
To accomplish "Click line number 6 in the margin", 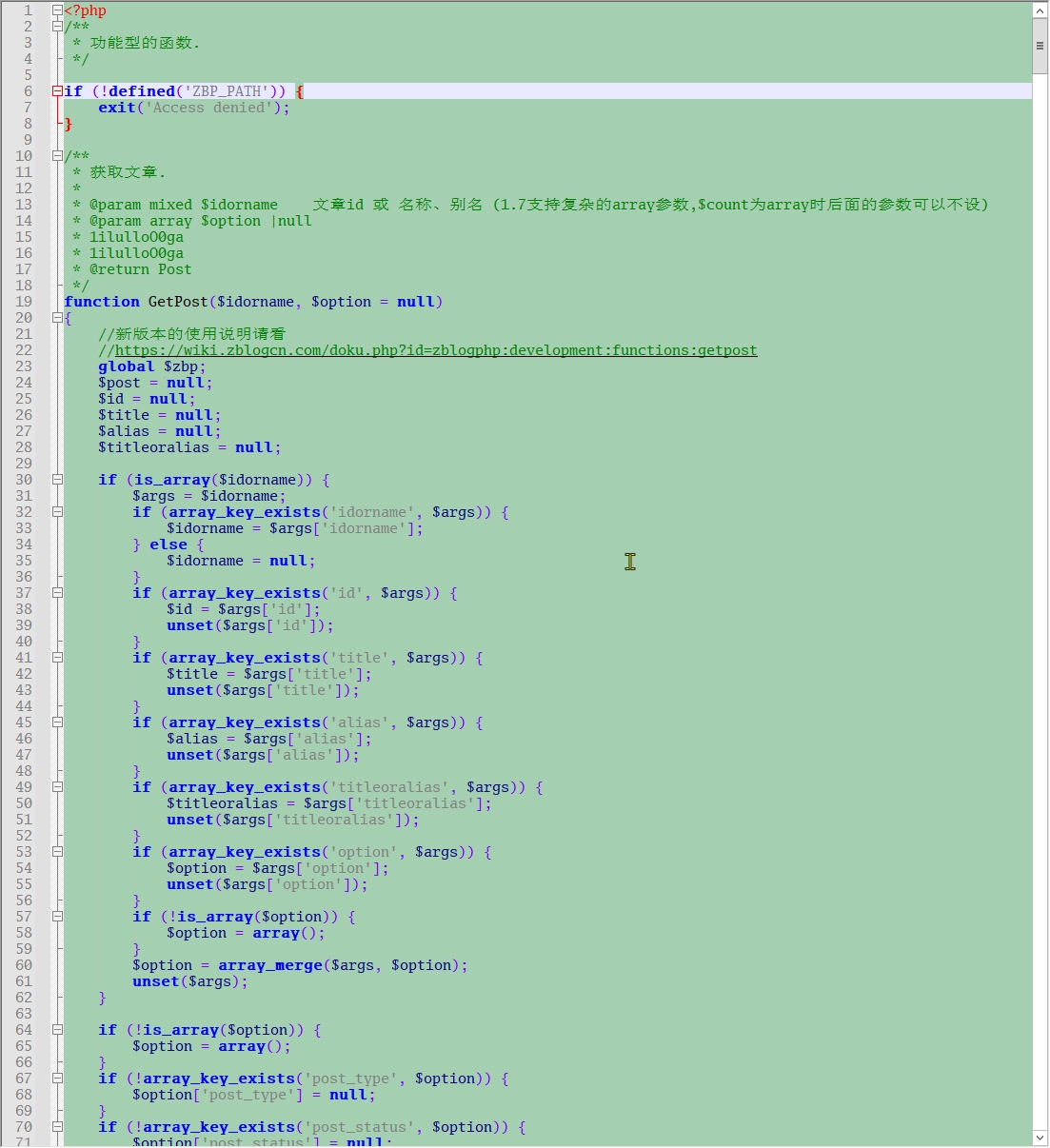I will 28,91.
